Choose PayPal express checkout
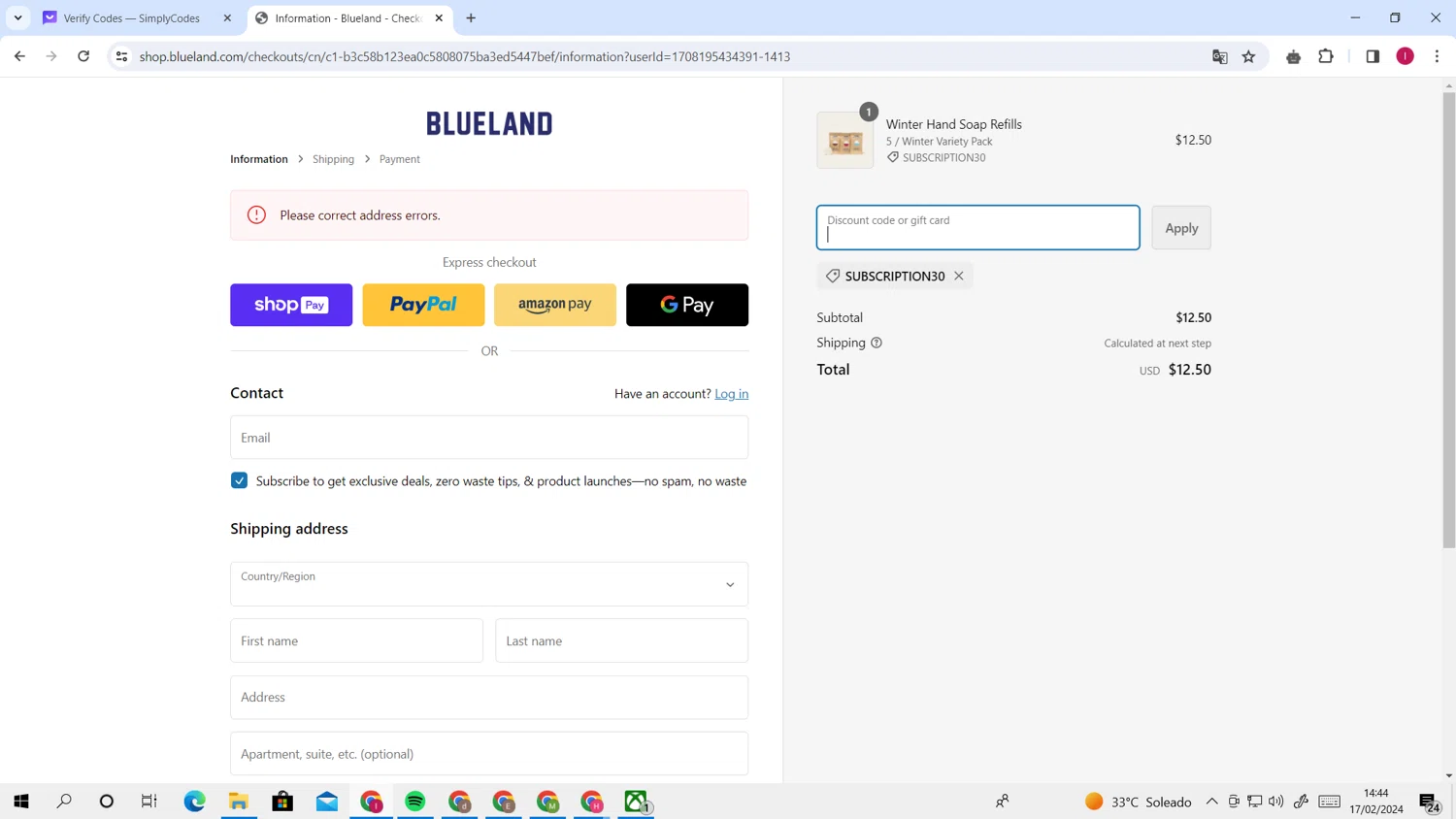 [423, 305]
